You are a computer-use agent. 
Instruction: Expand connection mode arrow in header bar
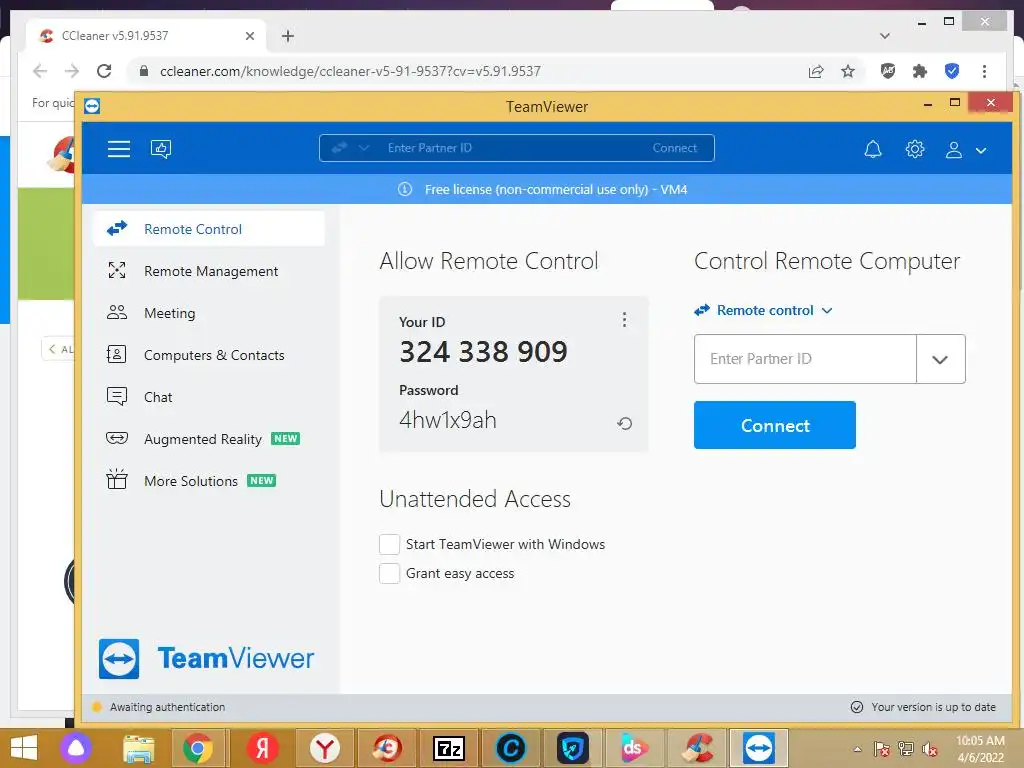pos(364,148)
